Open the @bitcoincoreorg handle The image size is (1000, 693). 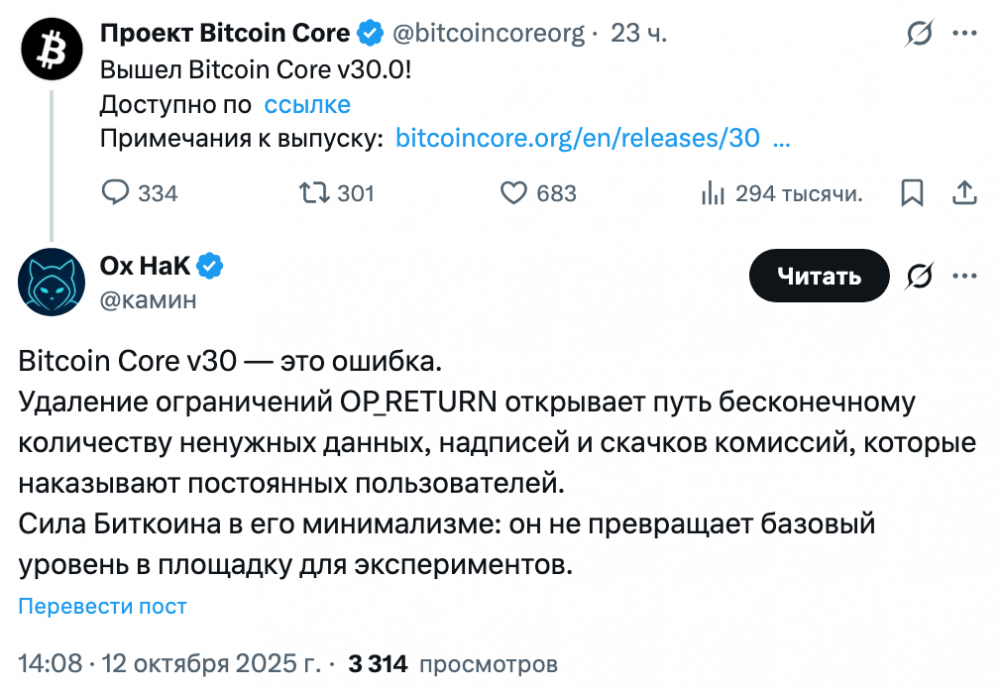pos(488,34)
